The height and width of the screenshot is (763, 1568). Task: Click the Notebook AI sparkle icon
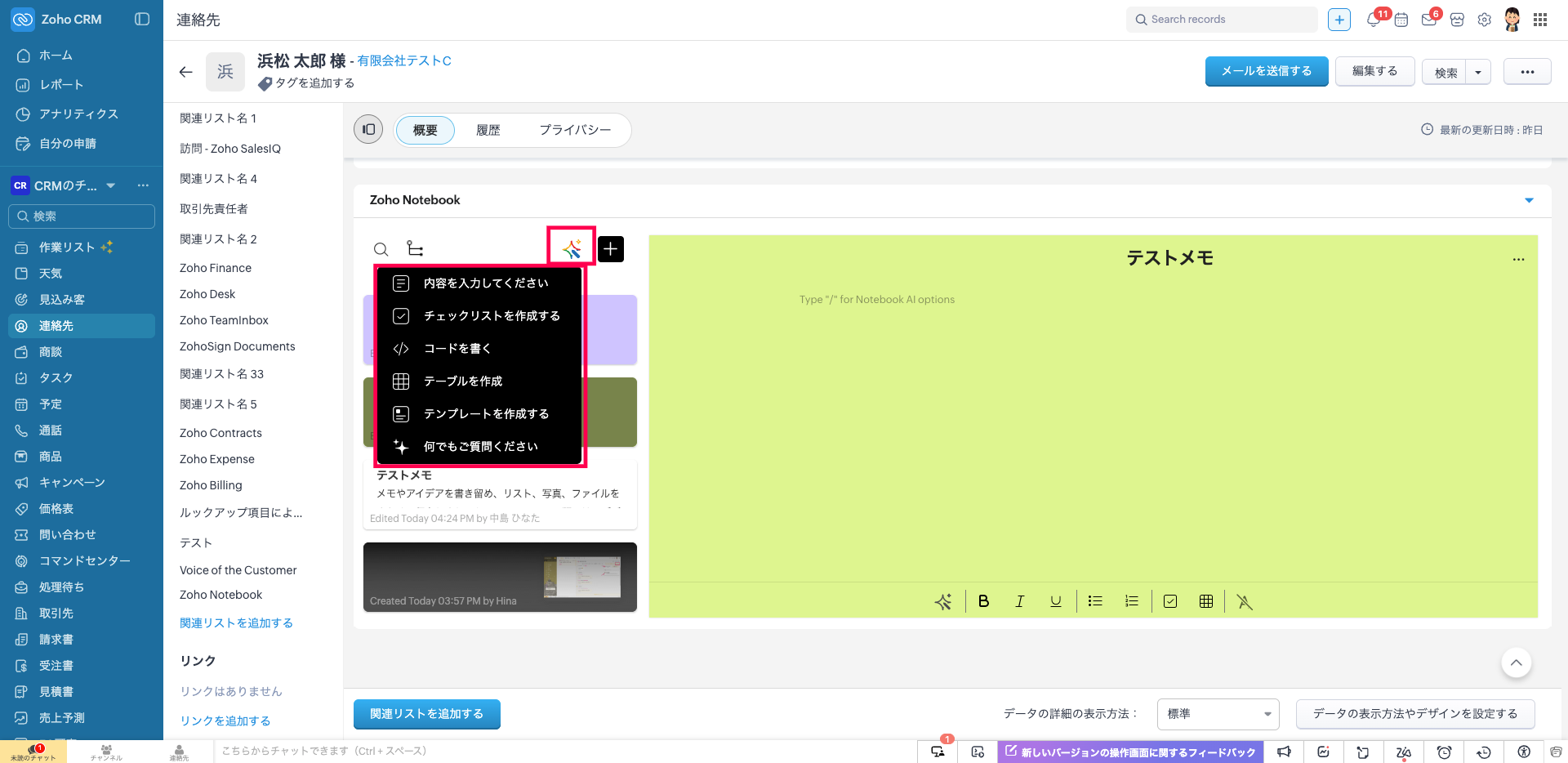pyautogui.click(x=571, y=248)
